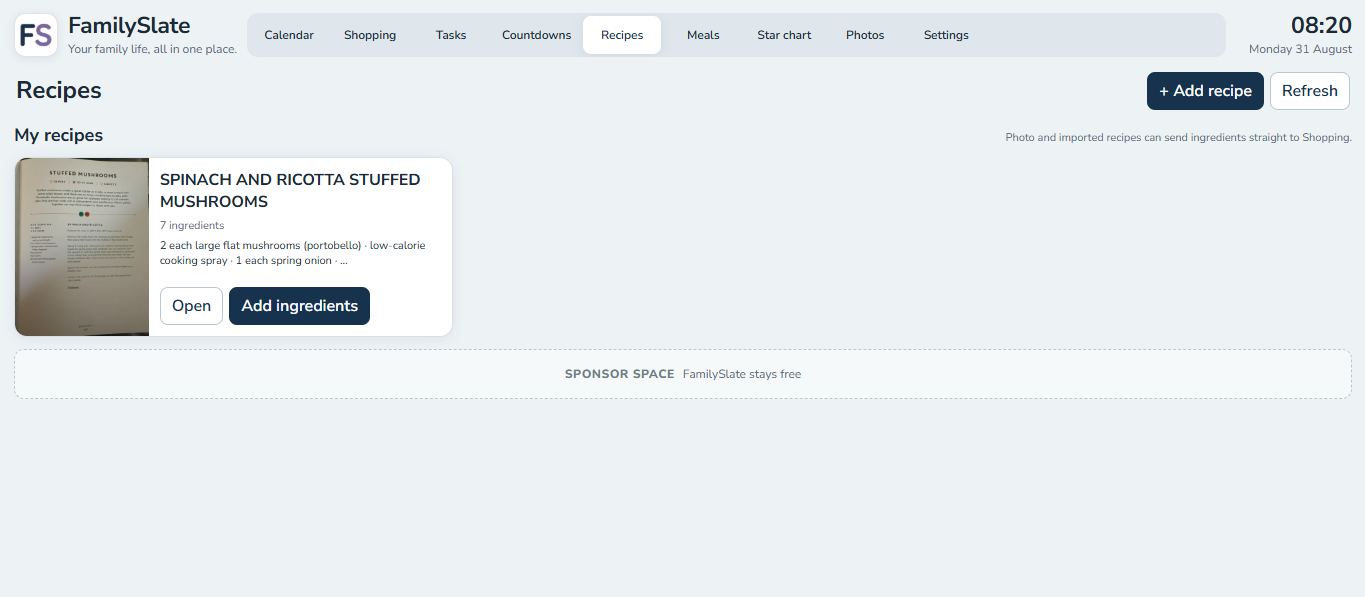The image size is (1365, 597).
Task: Click the ingredient preview starting '2 each large flat mushrooms'
Action: pos(293,253)
